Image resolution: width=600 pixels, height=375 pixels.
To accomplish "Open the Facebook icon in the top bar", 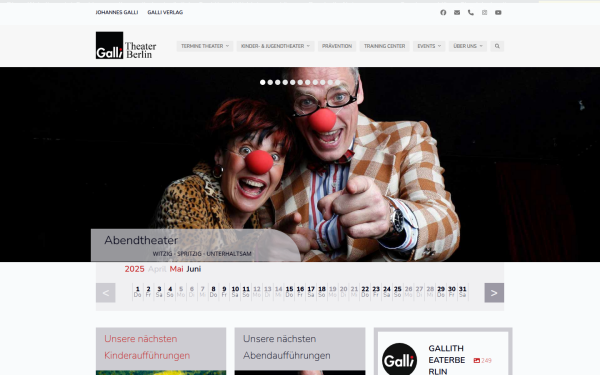I will tap(443, 13).
